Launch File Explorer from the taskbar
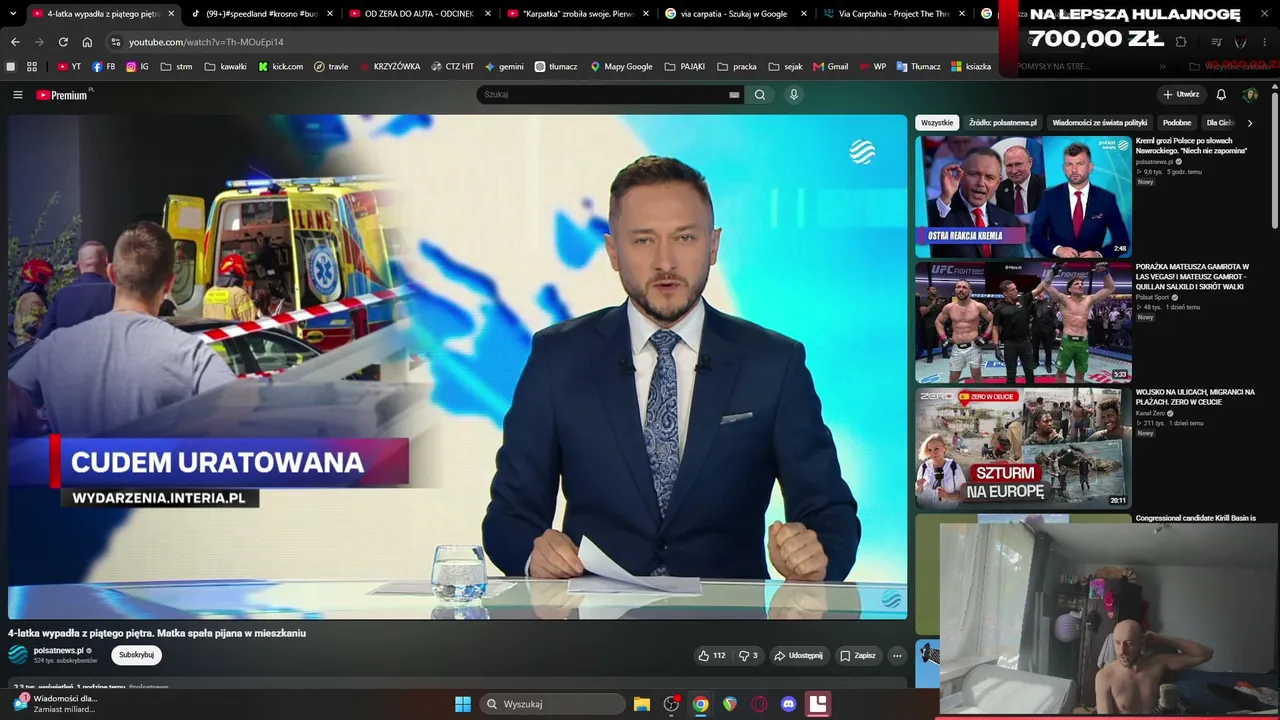Image resolution: width=1280 pixels, height=720 pixels. 642,704
